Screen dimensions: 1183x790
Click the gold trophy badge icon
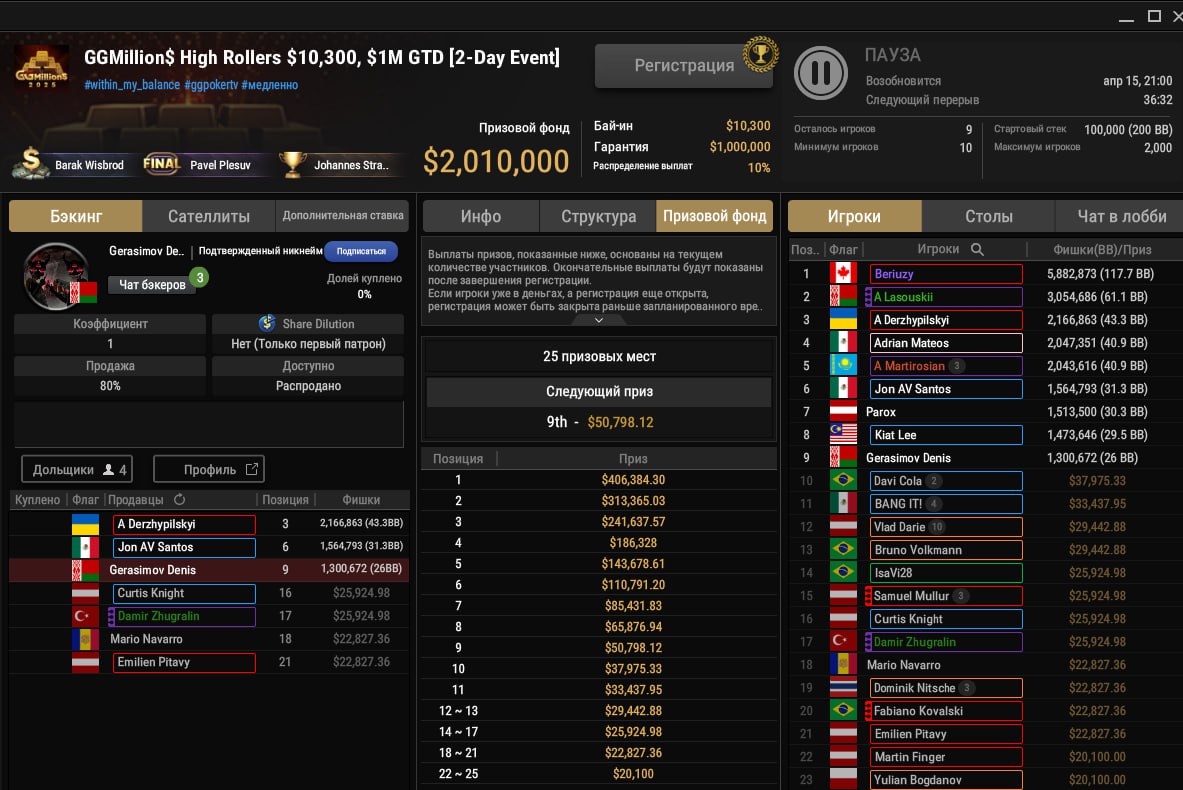click(x=761, y=53)
